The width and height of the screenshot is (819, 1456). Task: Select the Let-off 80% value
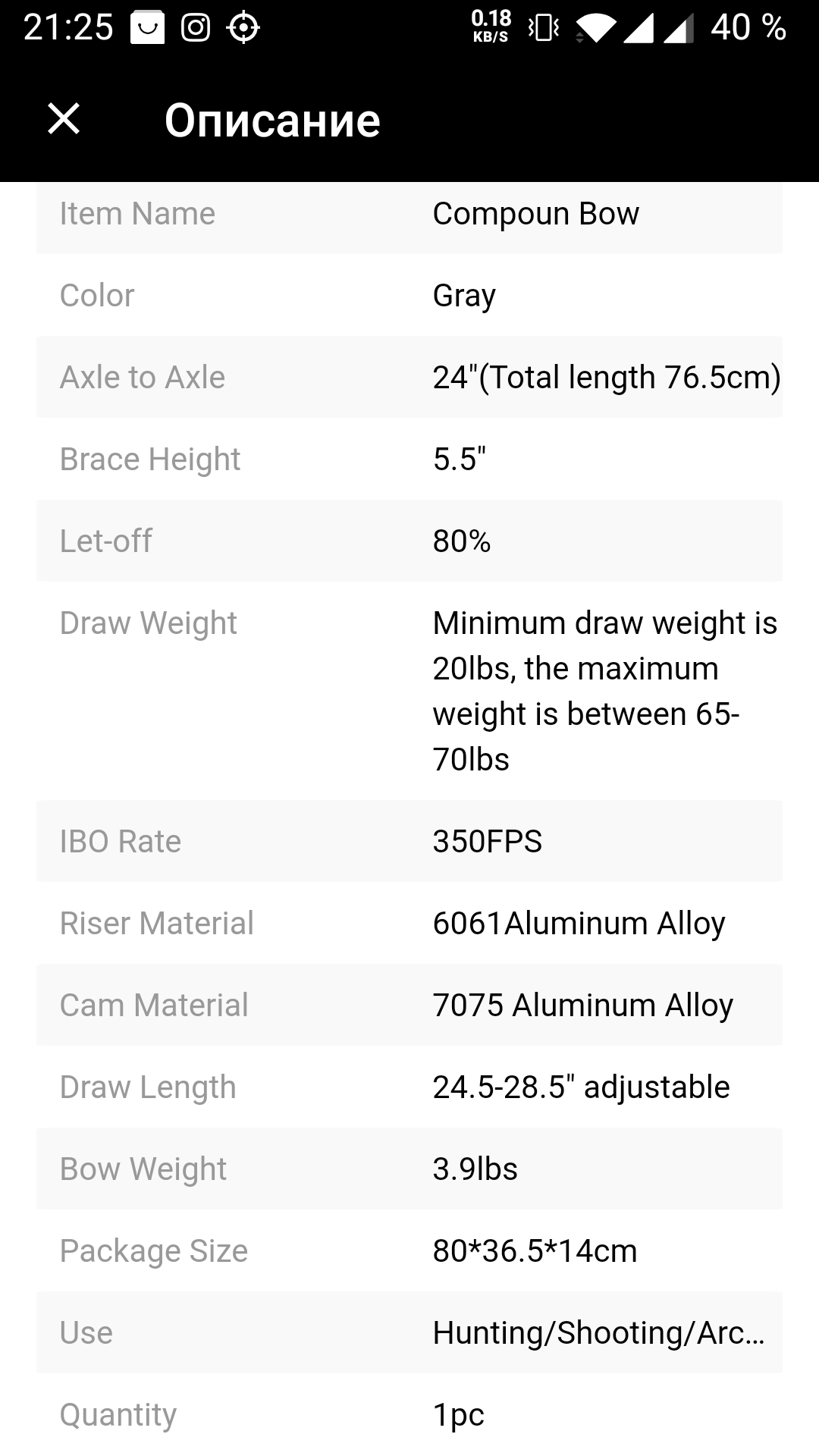(x=462, y=541)
